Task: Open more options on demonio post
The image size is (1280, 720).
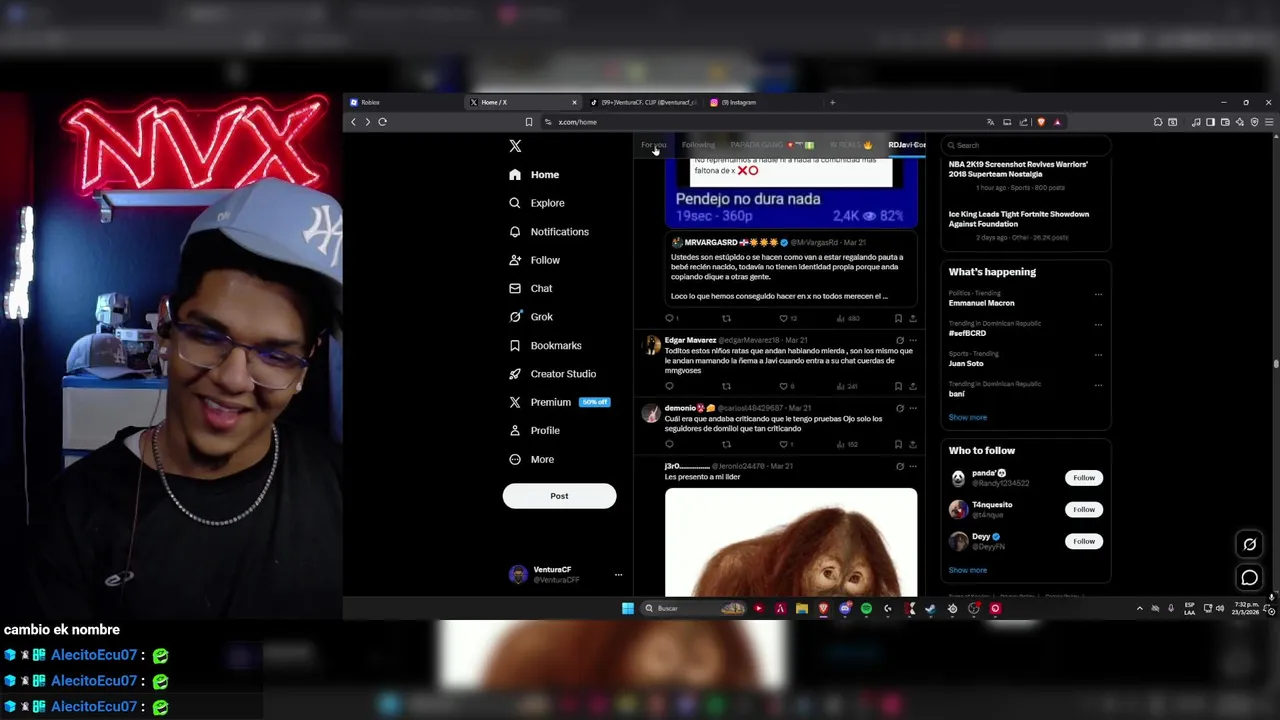Action: [913, 408]
